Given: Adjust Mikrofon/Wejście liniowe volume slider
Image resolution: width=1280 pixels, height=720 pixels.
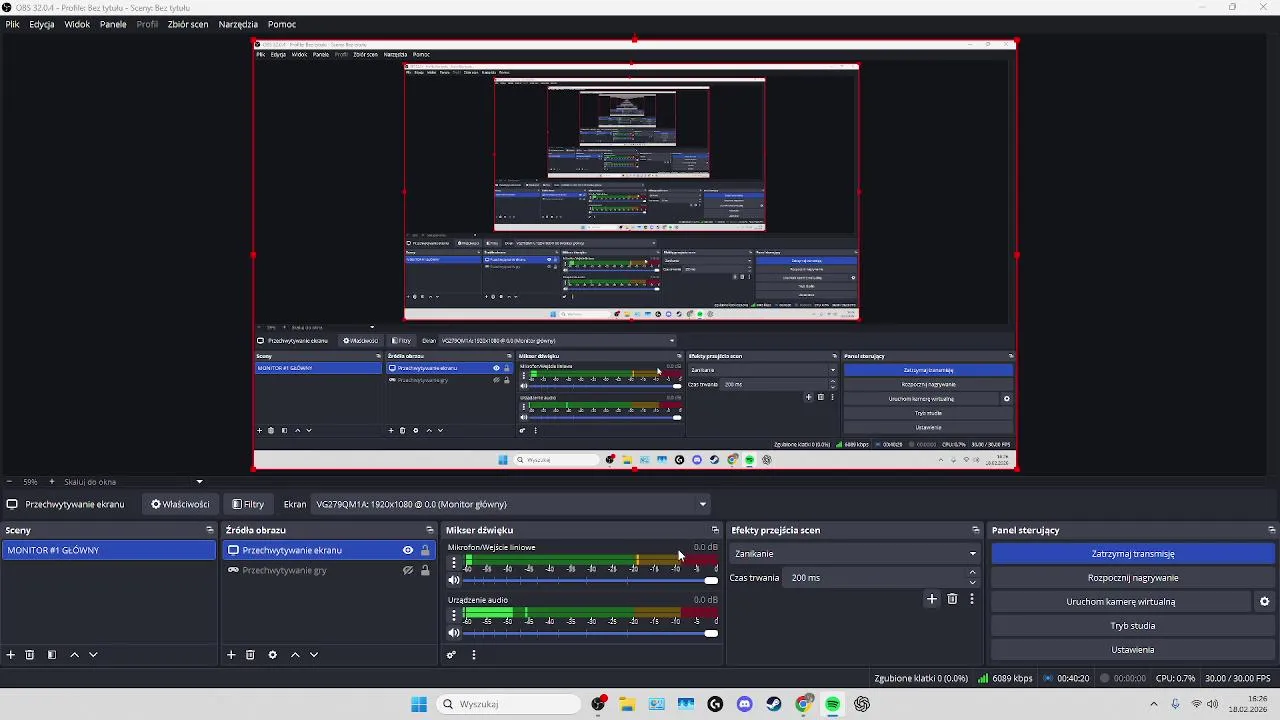Looking at the screenshot, I should 591,580.
